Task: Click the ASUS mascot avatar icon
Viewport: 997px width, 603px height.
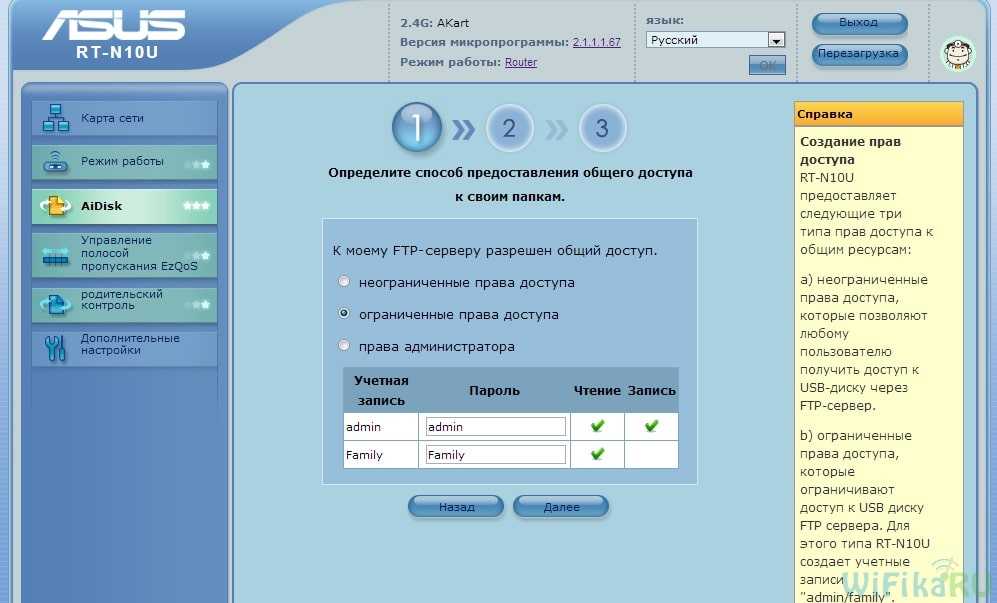Action: click(958, 54)
